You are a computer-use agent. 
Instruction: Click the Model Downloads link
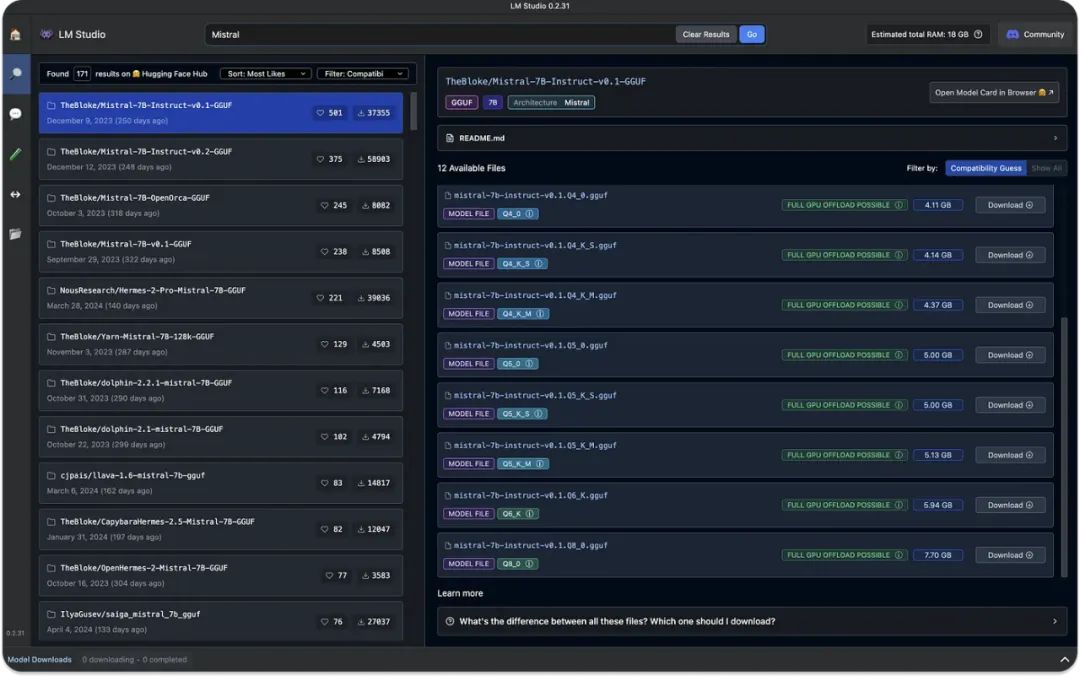[x=39, y=660]
